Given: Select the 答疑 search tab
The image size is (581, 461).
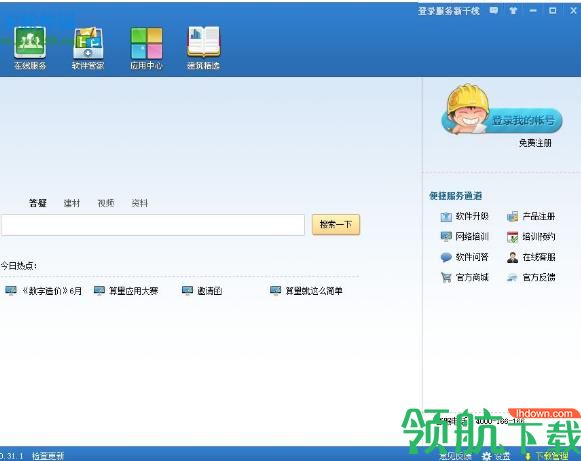Looking at the screenshot, I should point(37,203).
